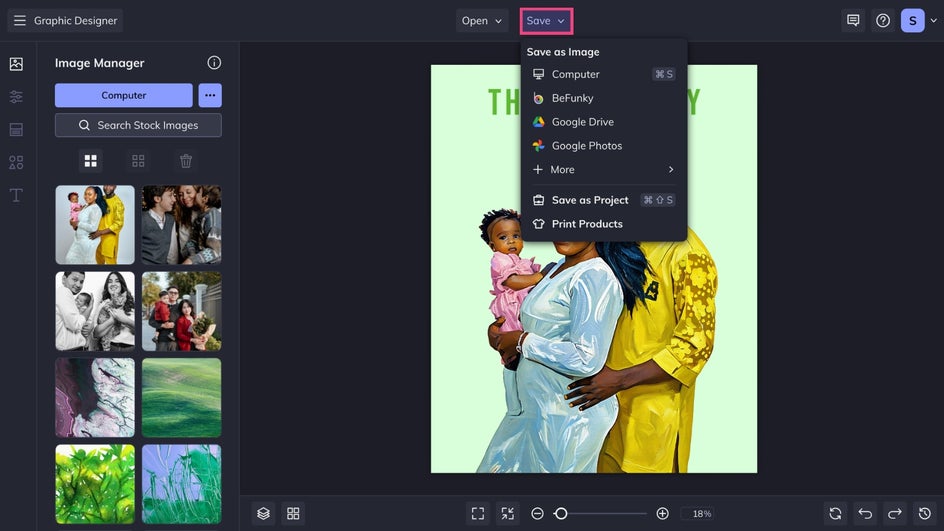
Task: Open the hamburger main menu
Action: pos(20,20)
